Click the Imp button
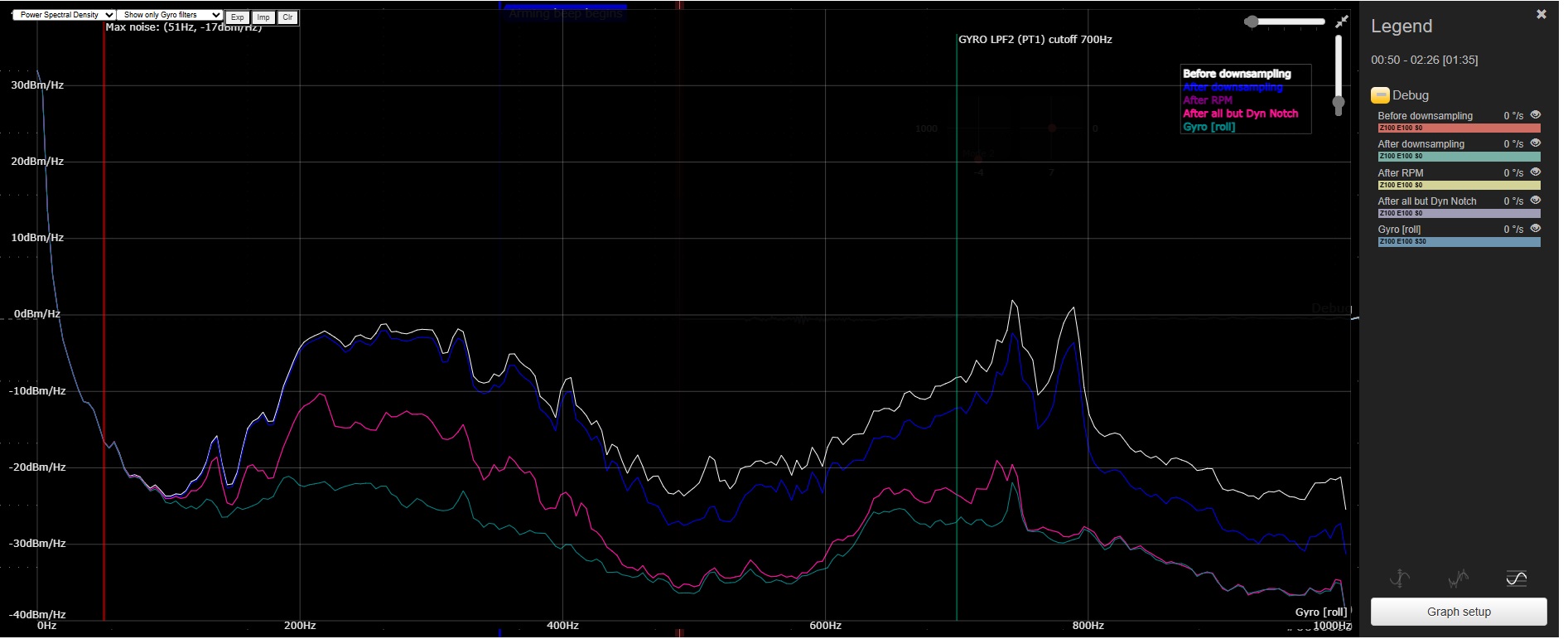The width and height of the screenshot is (1568, 639). pos(263,17)
